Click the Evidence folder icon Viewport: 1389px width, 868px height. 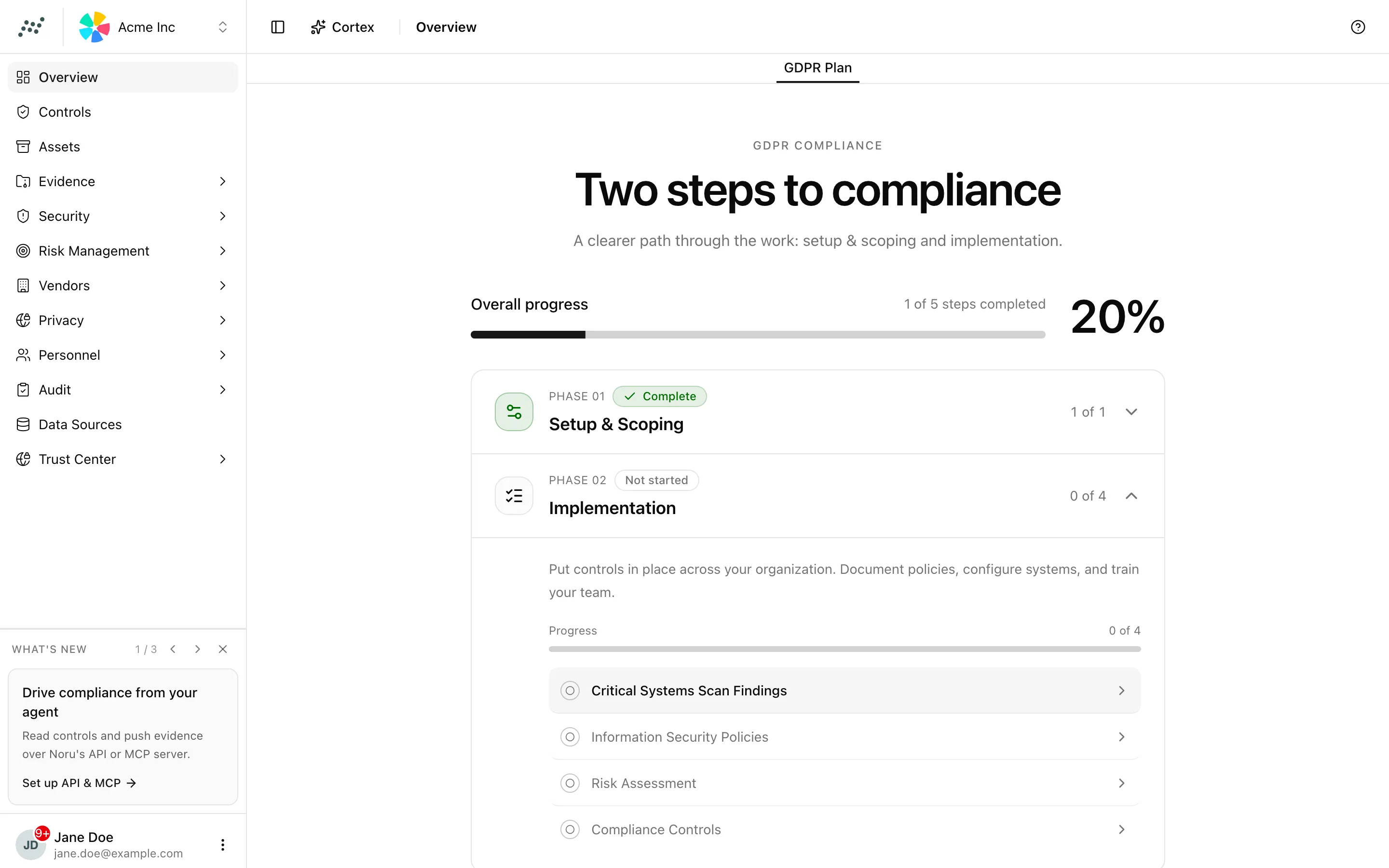click(23, 181)
